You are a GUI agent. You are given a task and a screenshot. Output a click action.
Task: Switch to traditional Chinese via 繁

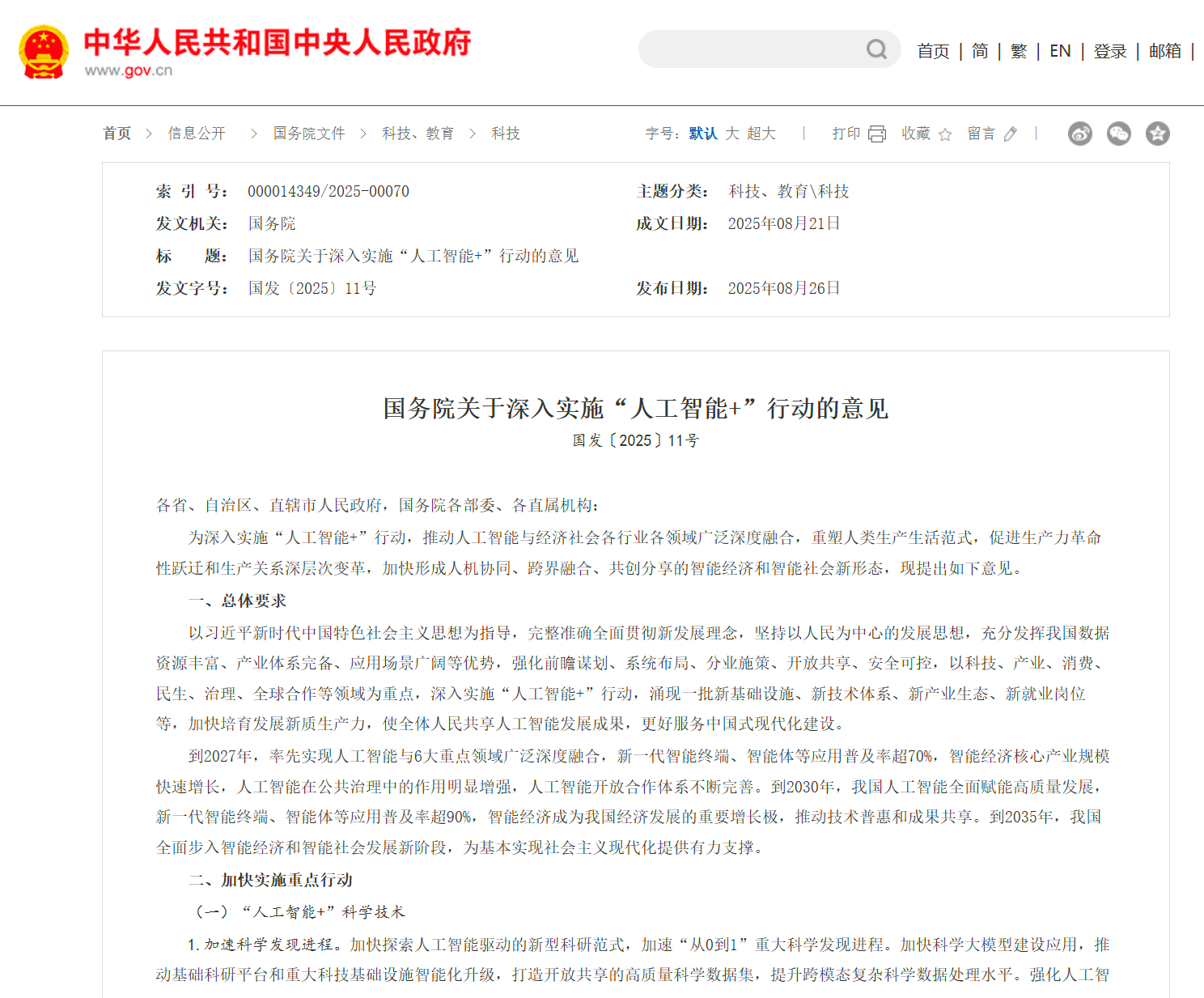pos(1018,50)
